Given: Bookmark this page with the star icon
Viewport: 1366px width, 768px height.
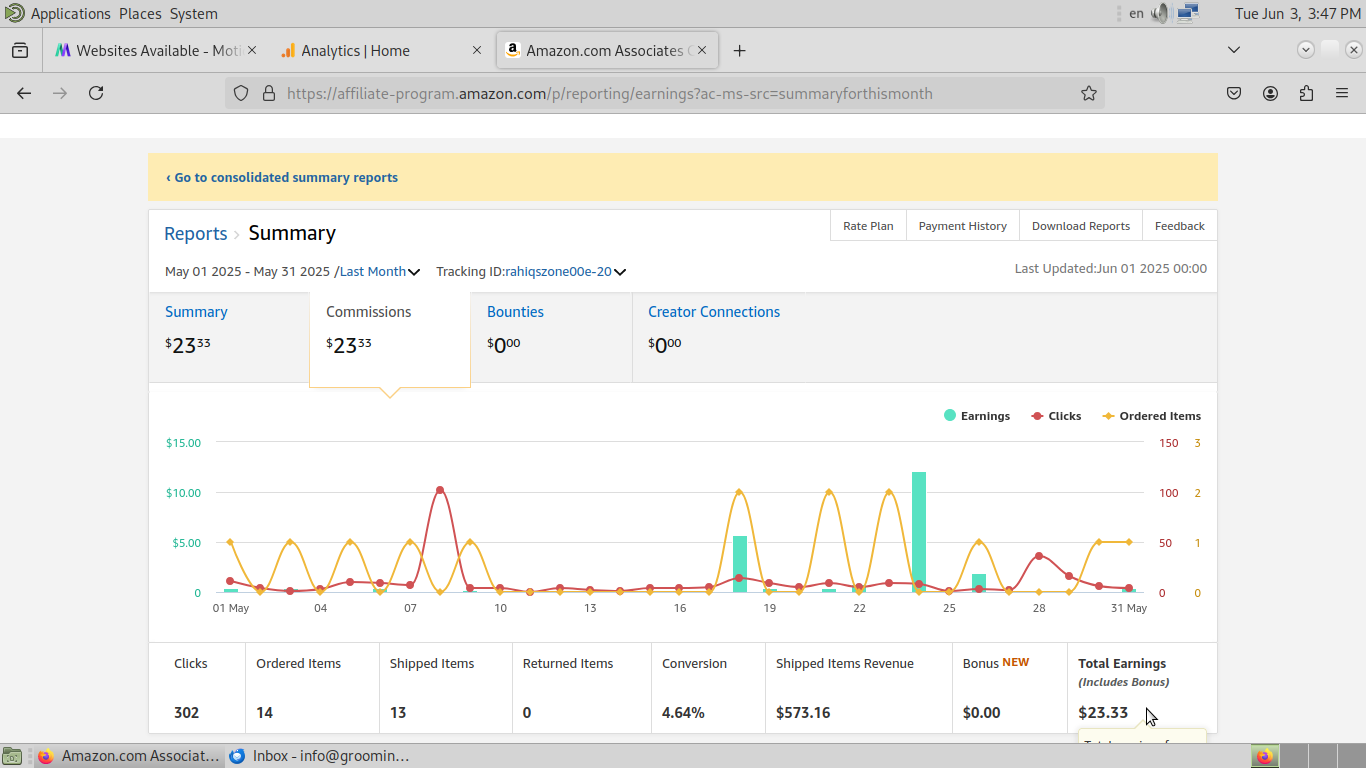Looking at the screenshot, I should point(1089,93).
